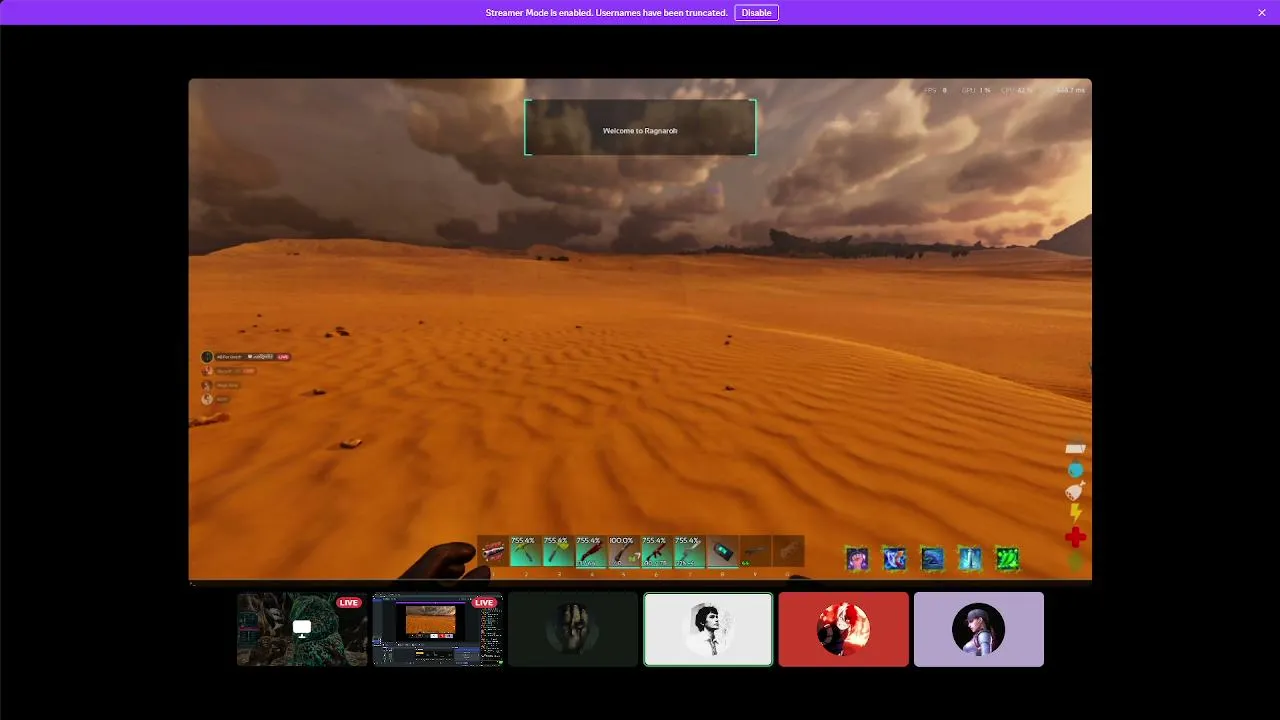The height and width of the screenshot is (720, 1280).
Task: Click the middle dark-blue buff icon
Action: point(932,559)
